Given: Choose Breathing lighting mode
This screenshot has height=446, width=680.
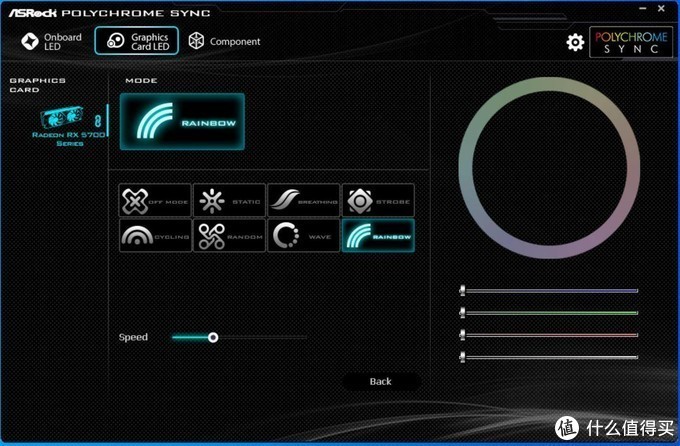Looking at the screenshot, I should [x=304, y=200].
